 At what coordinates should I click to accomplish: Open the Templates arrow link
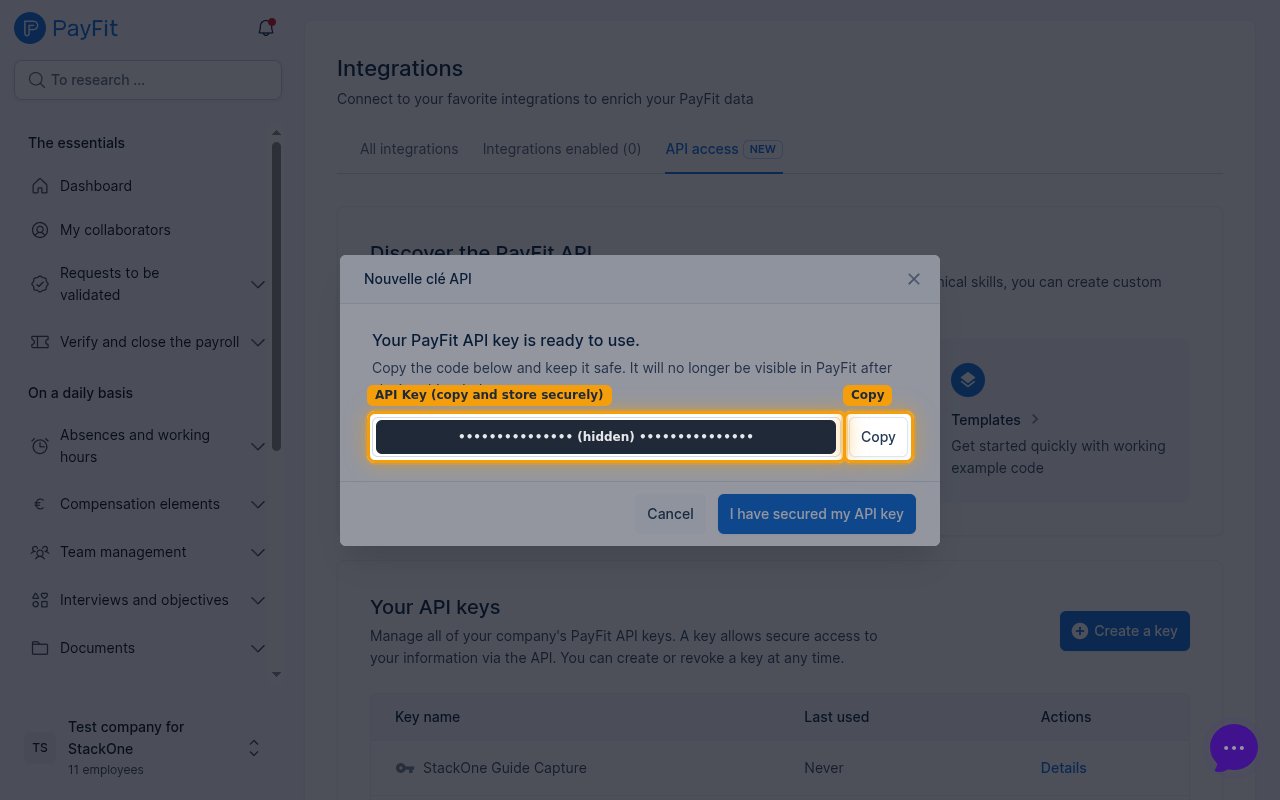[1035, 420]
